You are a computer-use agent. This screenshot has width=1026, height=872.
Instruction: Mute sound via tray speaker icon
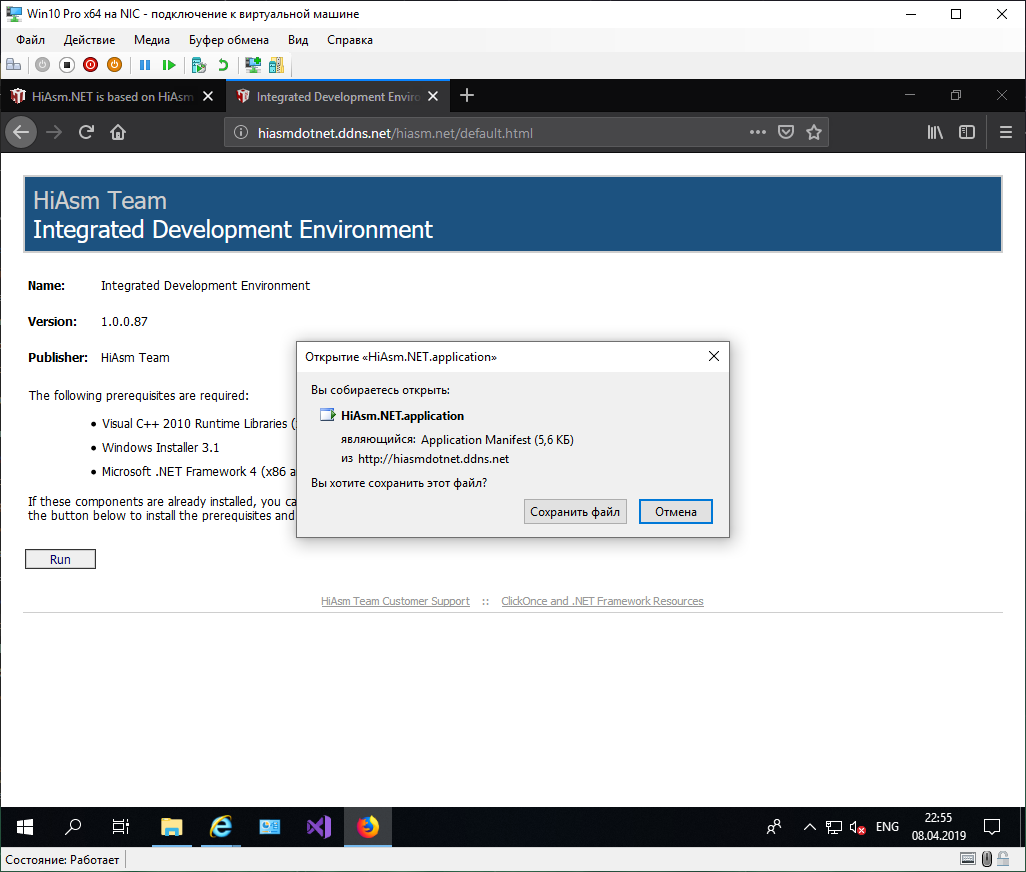click(858, 827)
